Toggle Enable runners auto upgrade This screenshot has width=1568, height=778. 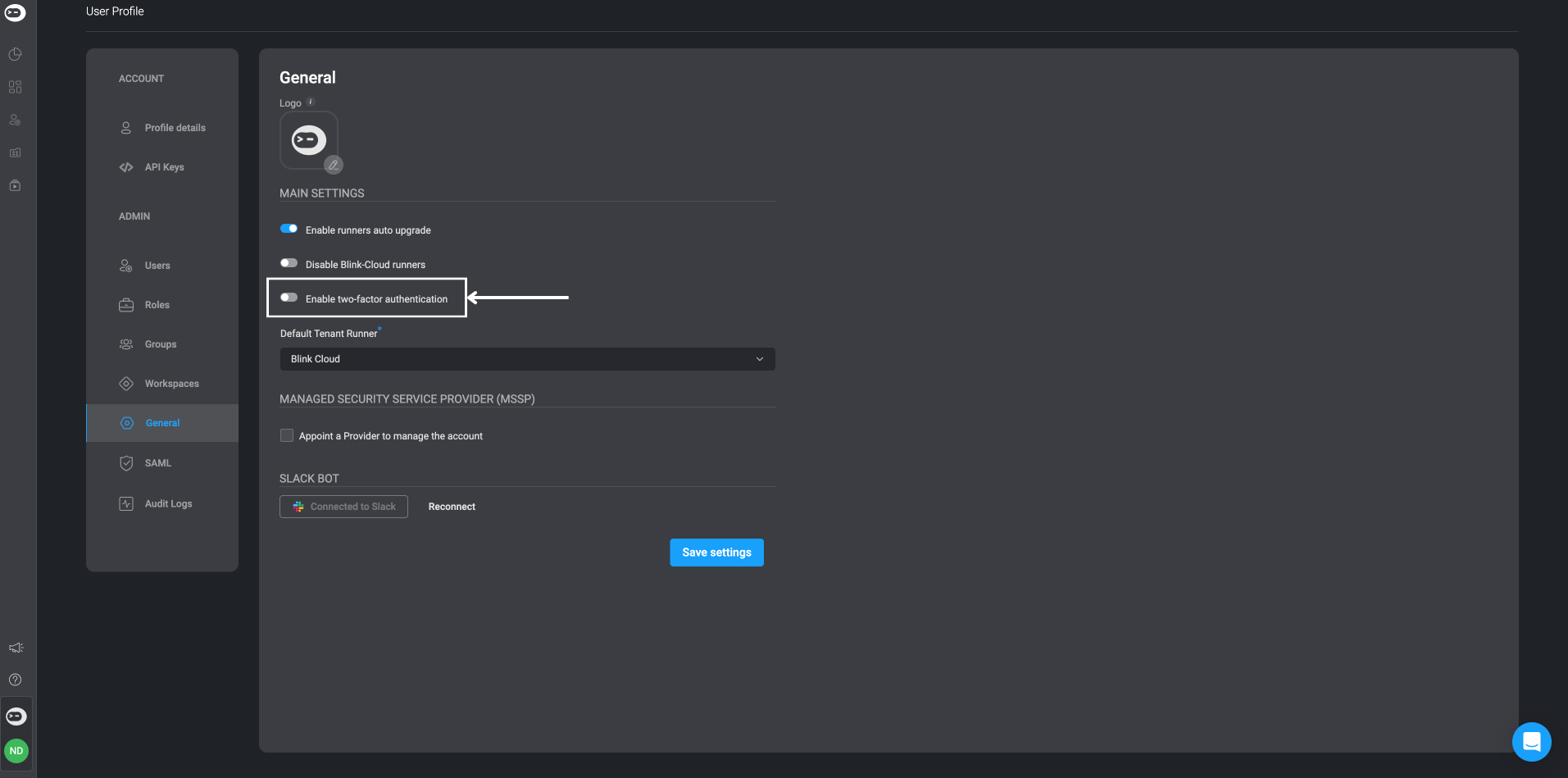point(289,229)
